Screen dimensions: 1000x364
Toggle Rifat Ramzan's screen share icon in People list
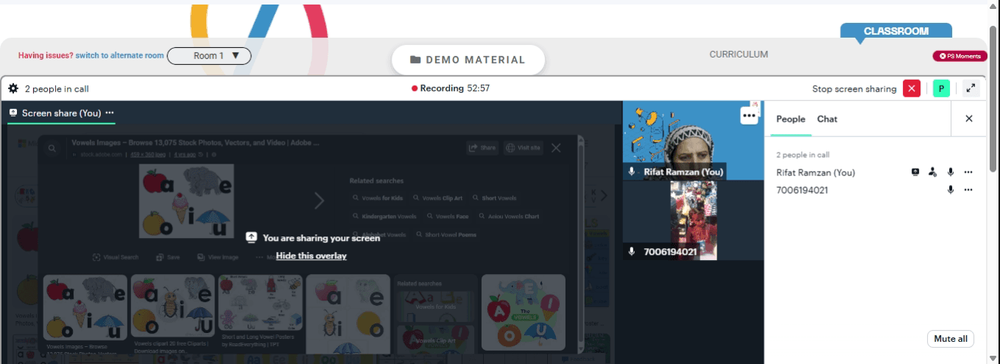coord(915,172)
